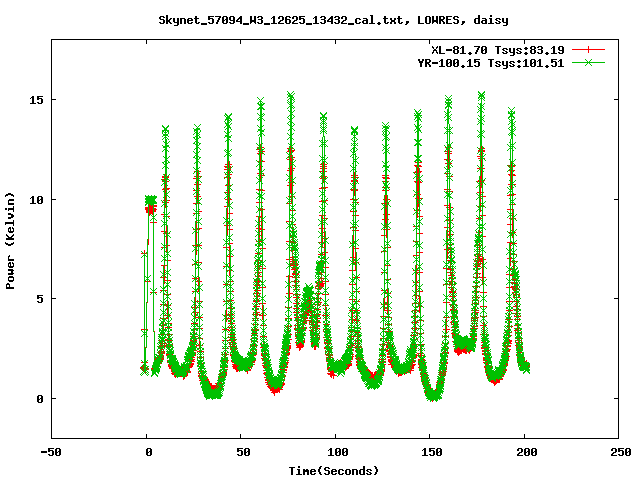
Task: Click the x-axis tick label 150
Action: pyautogui.click(x=432, y=452)
